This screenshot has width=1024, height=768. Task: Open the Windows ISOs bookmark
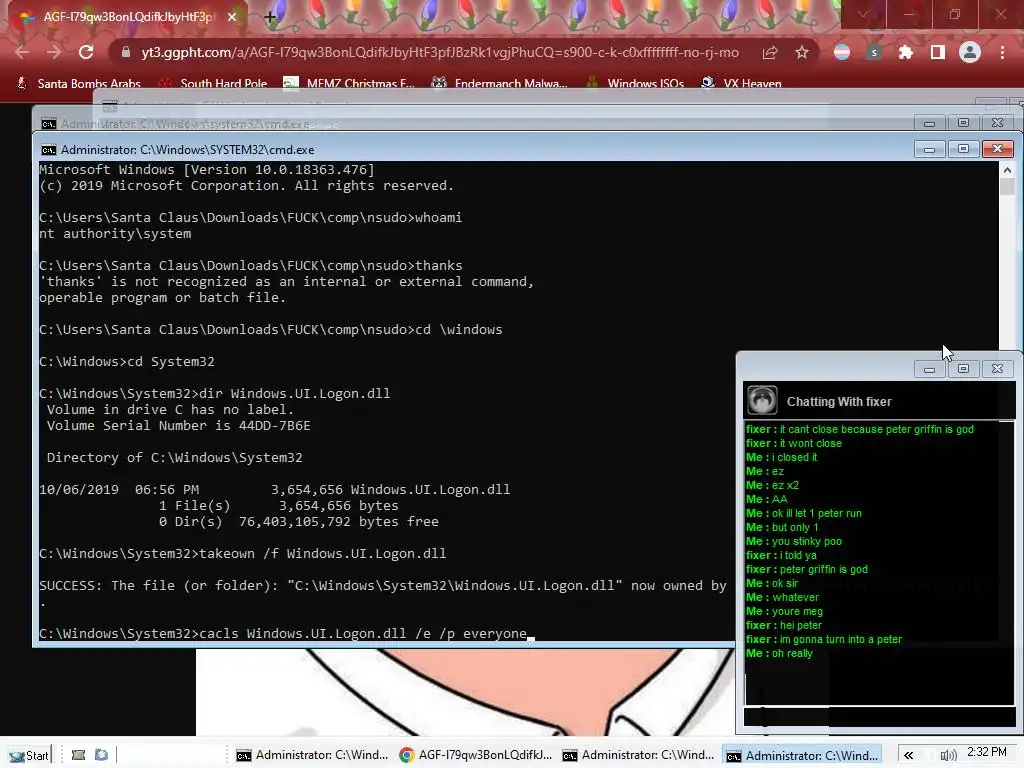coord(635,83)
